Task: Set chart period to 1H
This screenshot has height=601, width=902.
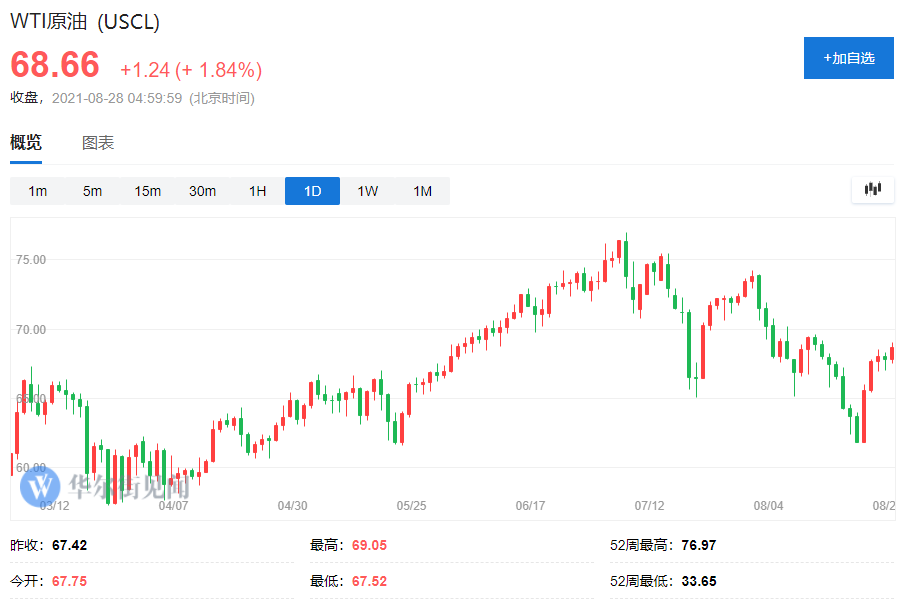Action: tap(258, 191)
